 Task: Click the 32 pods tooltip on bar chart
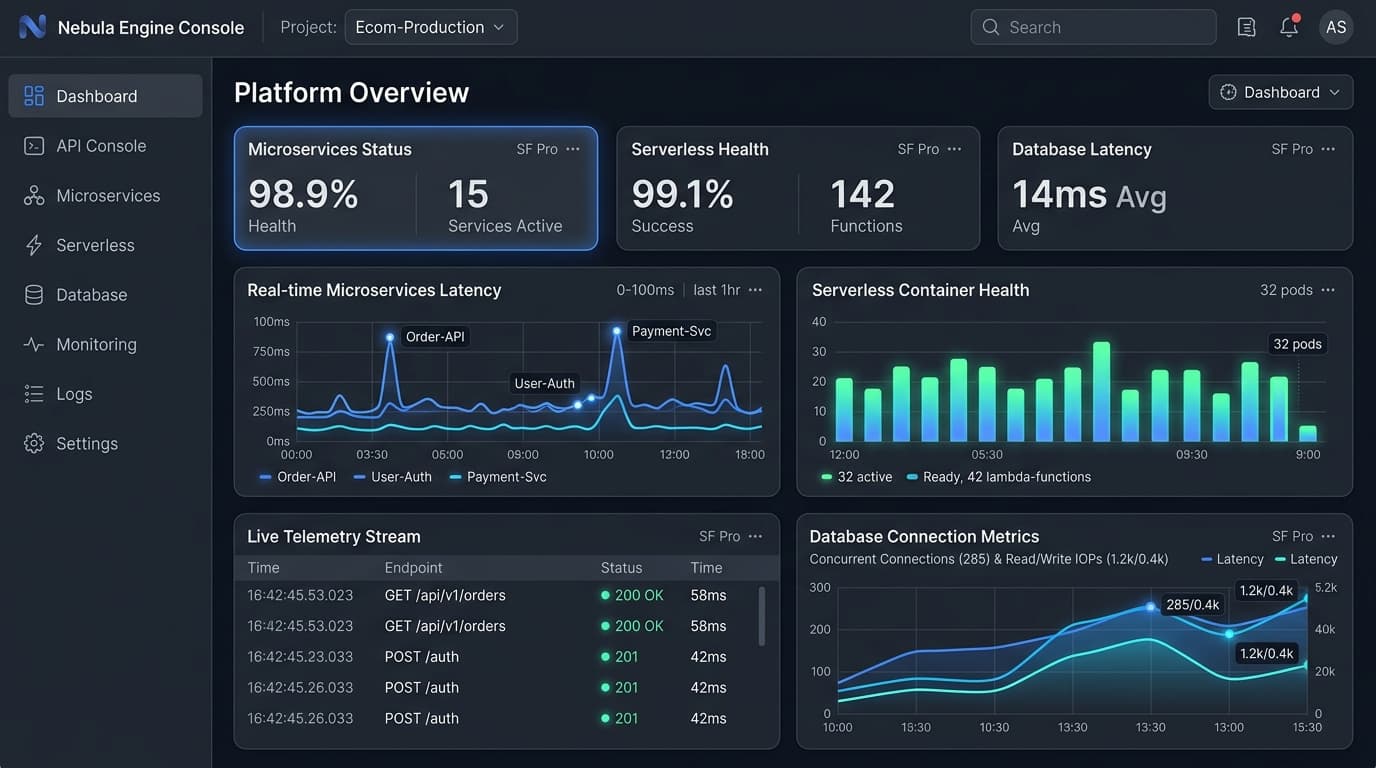tap(1297, 344)
